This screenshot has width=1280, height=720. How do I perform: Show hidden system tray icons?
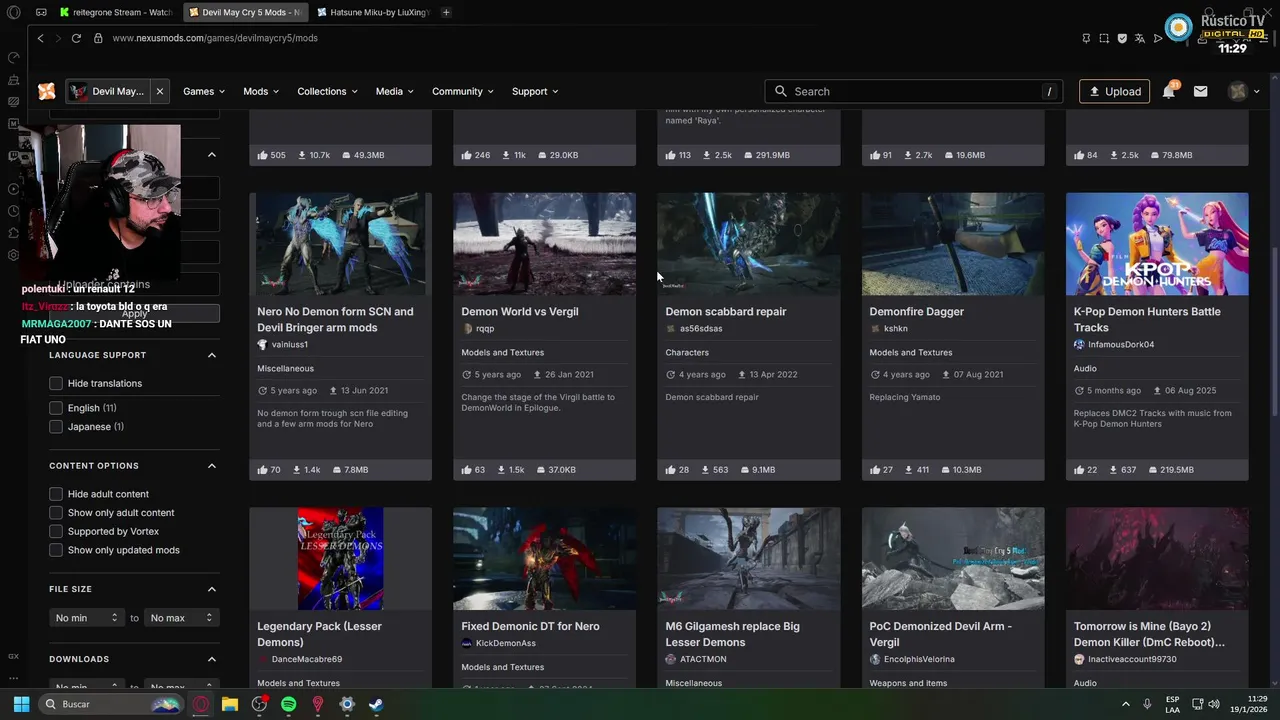1125,704
